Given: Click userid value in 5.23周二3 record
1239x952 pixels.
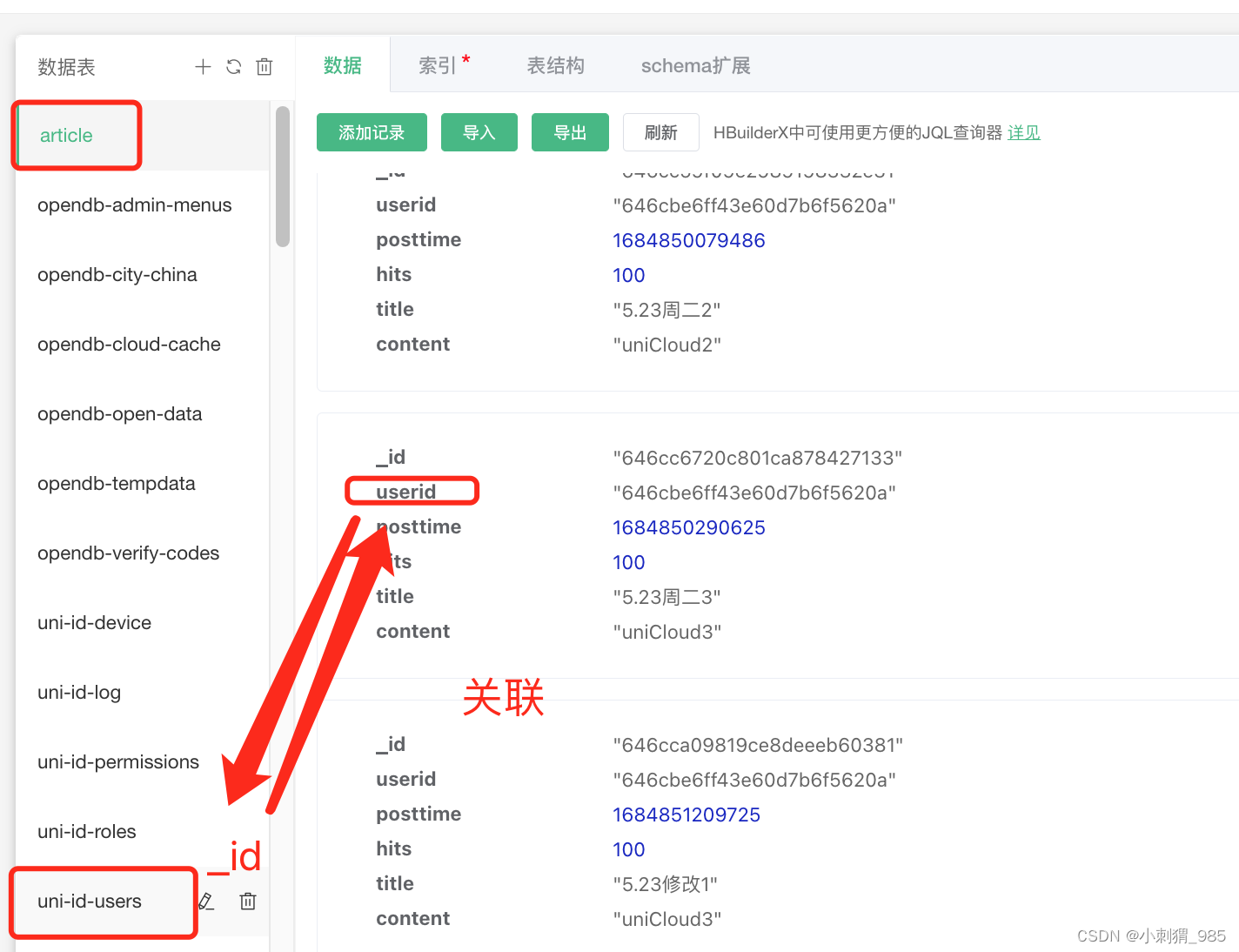Looking at the screenshot, I should pos(754,493).
